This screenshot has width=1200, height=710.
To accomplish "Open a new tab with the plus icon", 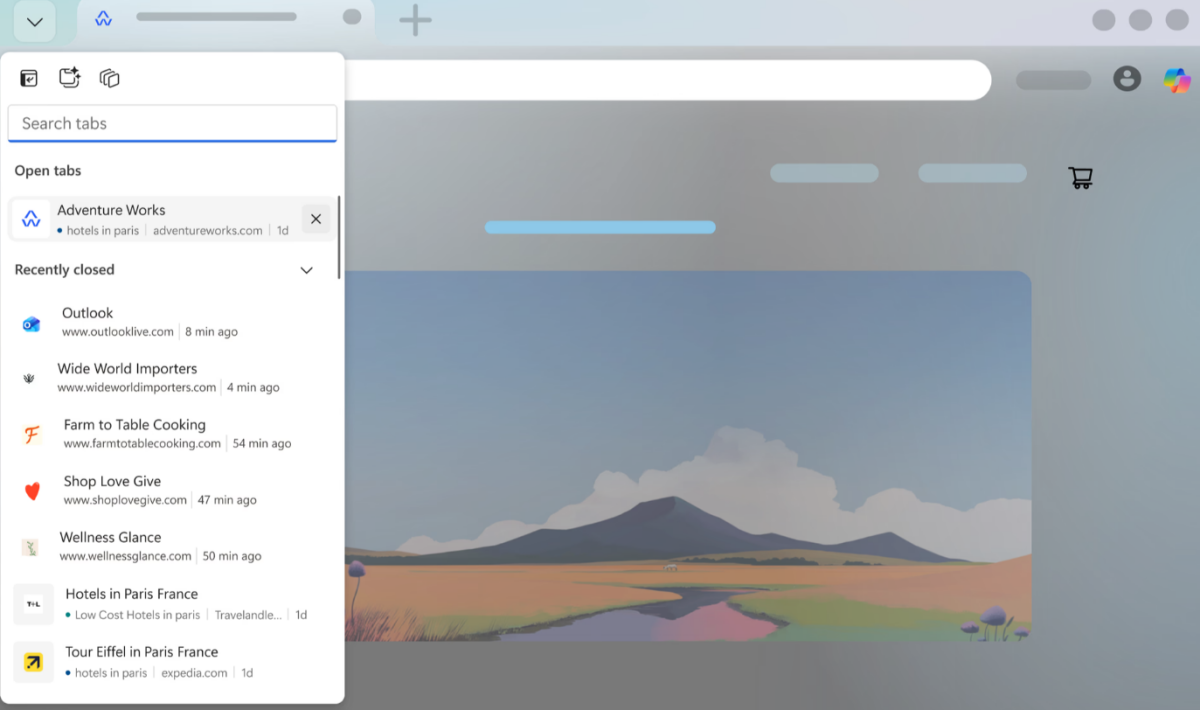I will [x=414, y=19].
